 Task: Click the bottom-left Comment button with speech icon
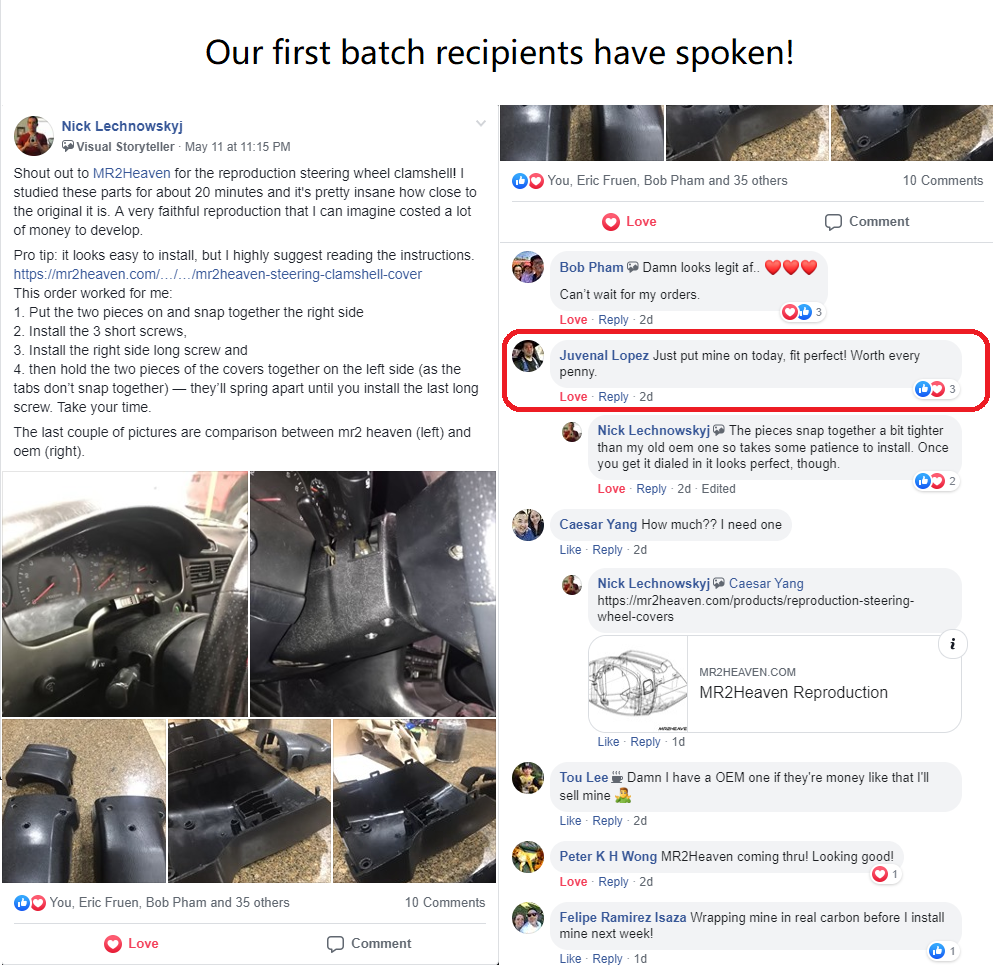pyautogui.click(x=369, y=943)
